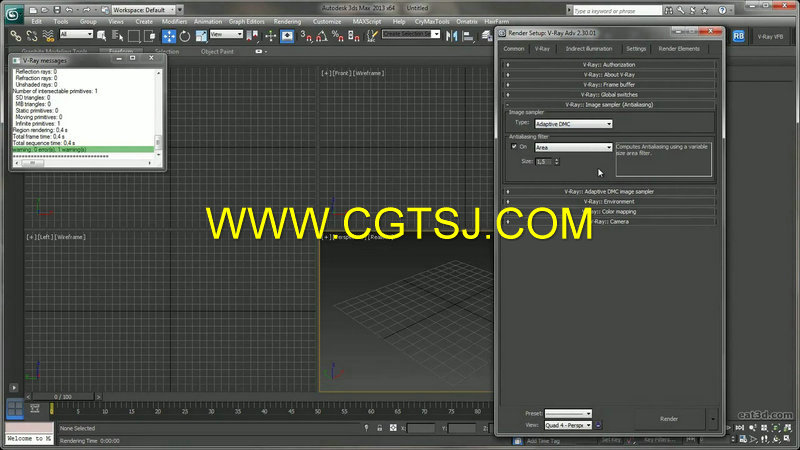This screenshot has height=450, width=800.
Task: Switch to the Render Elements tab
Action: pyautogui.click(x=679, y=49)
